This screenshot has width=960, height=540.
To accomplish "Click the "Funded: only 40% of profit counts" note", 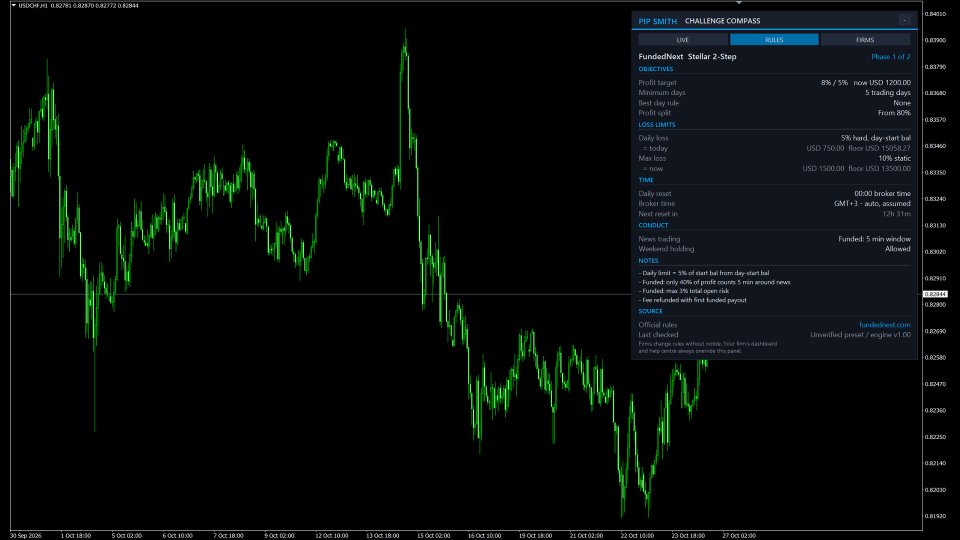I will pos(714,282).
